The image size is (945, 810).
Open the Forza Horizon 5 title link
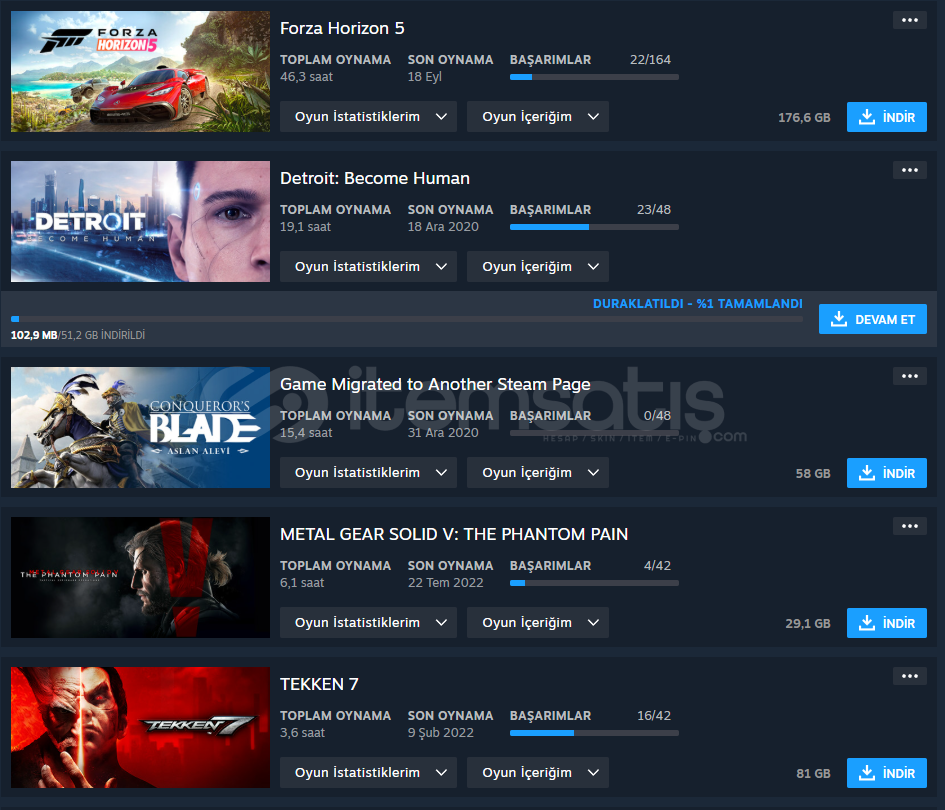(342, 28)
